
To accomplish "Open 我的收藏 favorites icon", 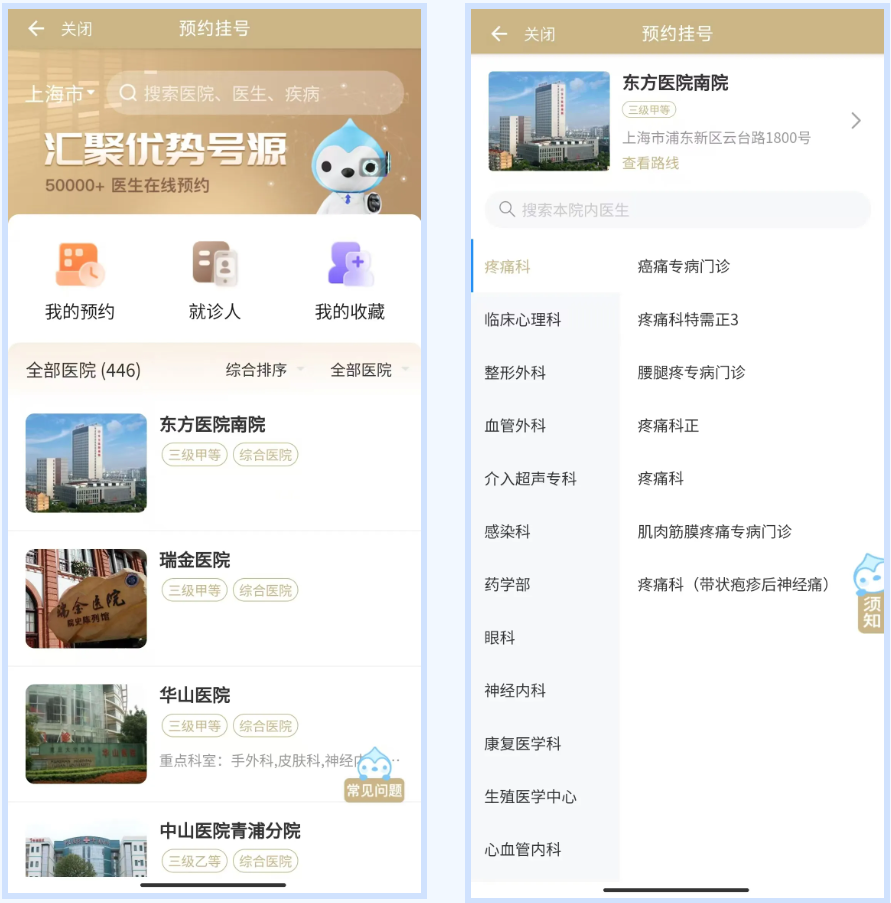I will pos(350,265).
